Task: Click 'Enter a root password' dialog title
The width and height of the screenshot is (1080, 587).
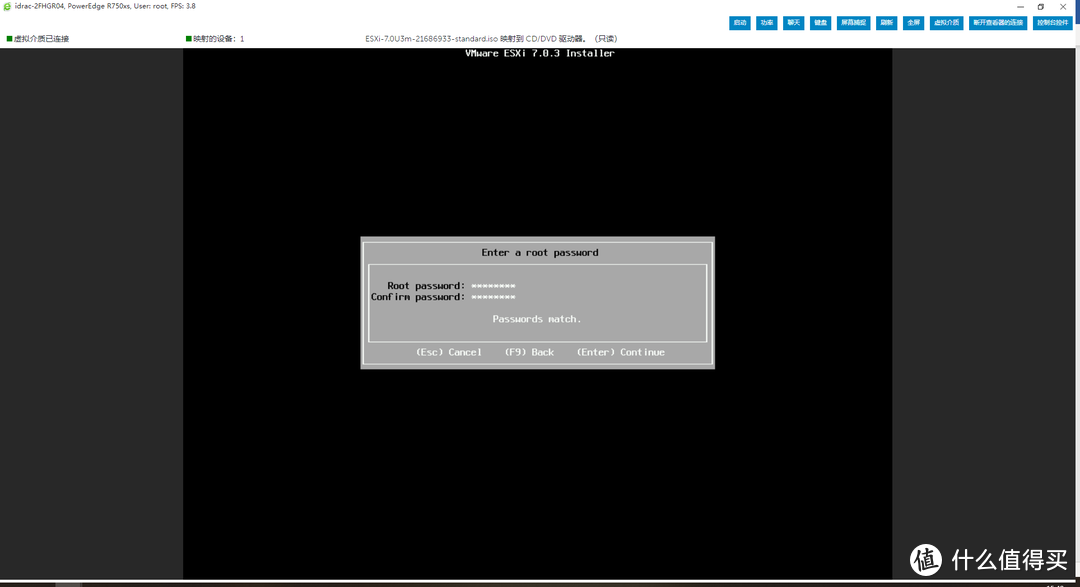Action: (x=540, y=253)
